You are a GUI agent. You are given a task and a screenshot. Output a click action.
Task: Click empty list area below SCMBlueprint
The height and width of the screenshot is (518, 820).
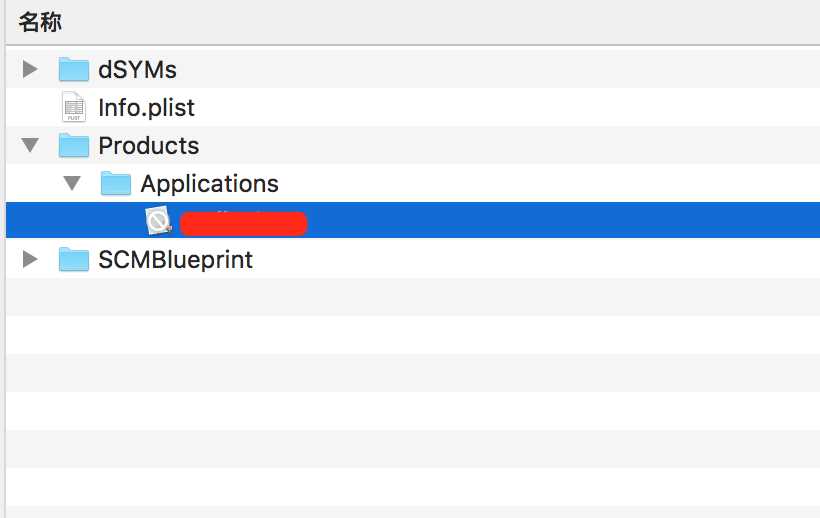pyautogui.click(x=413, y=392)
